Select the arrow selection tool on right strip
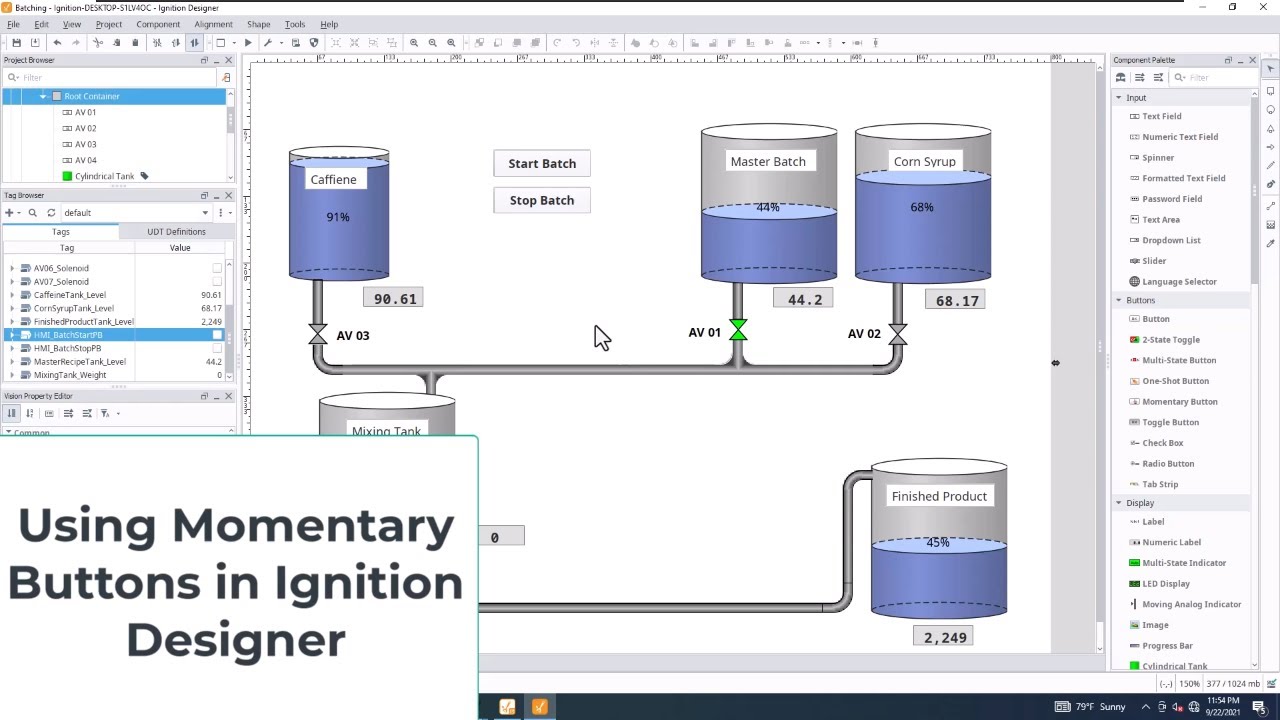 [x=1271, y=69]
